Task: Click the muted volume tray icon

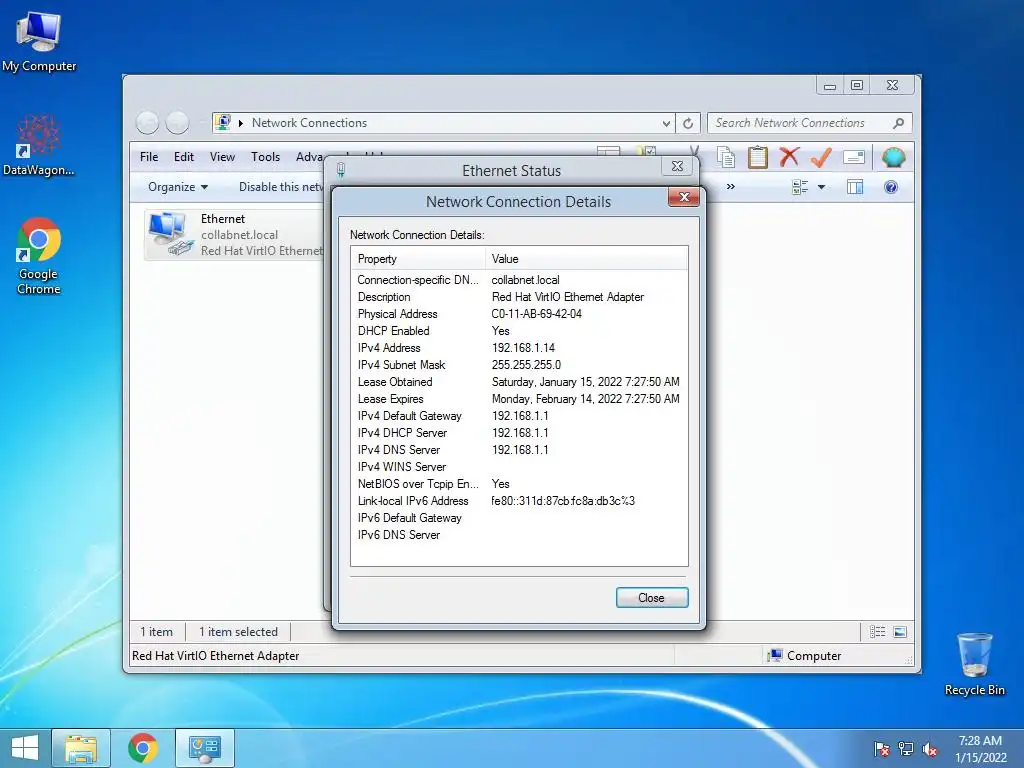Action: tap(929, 749)
